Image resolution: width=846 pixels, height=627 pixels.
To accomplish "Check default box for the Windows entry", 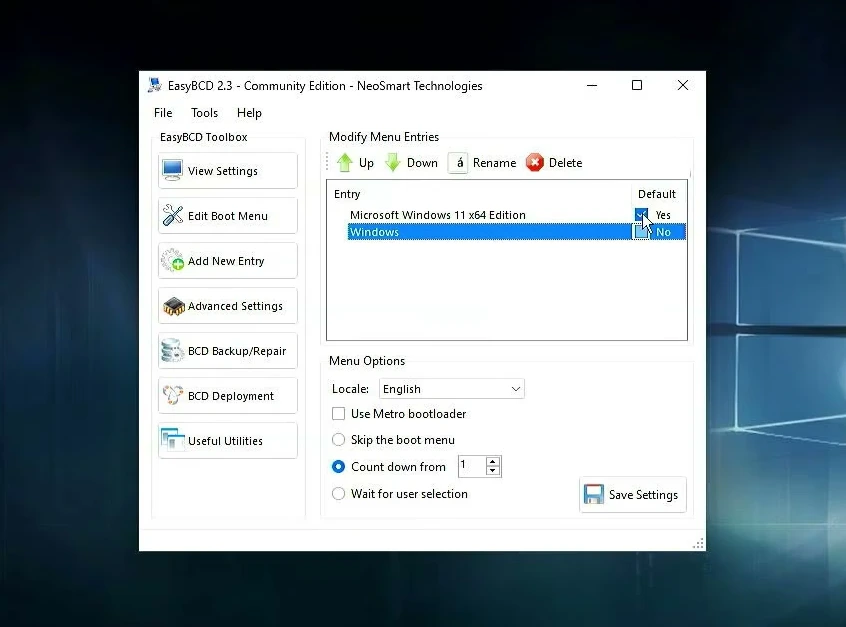I will click(x=641, y=232).
